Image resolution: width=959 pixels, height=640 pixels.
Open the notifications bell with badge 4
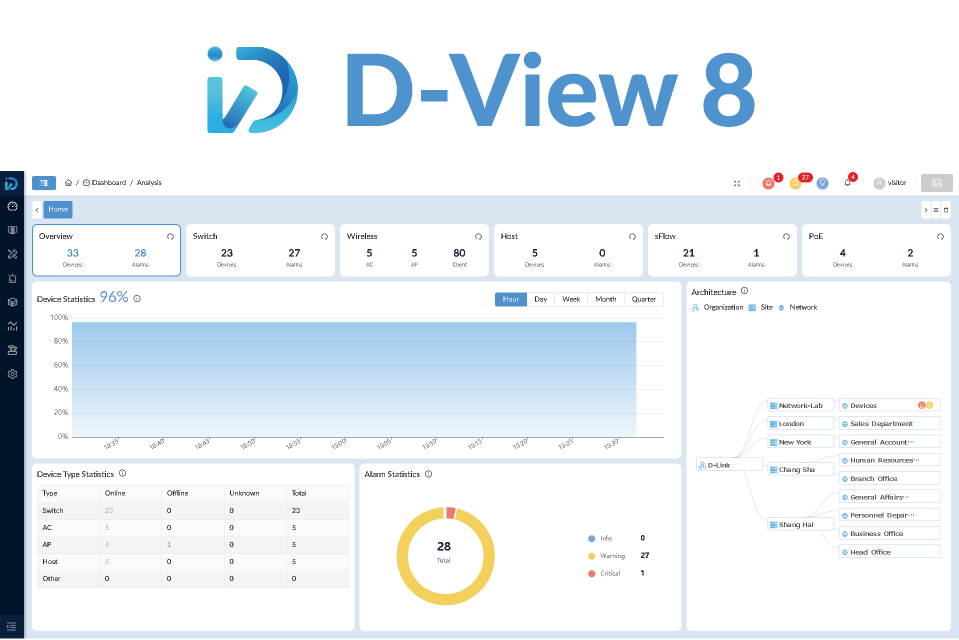coord(848,182)
